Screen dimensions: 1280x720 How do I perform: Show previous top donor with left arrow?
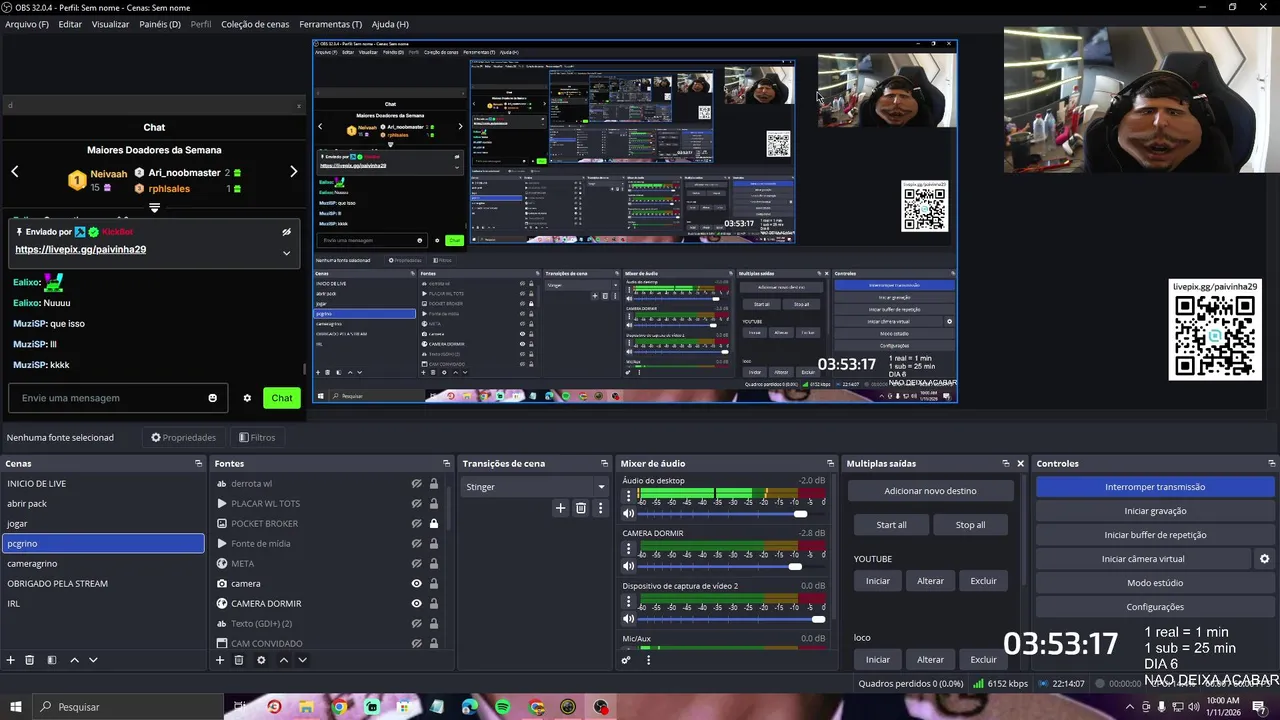15,171
